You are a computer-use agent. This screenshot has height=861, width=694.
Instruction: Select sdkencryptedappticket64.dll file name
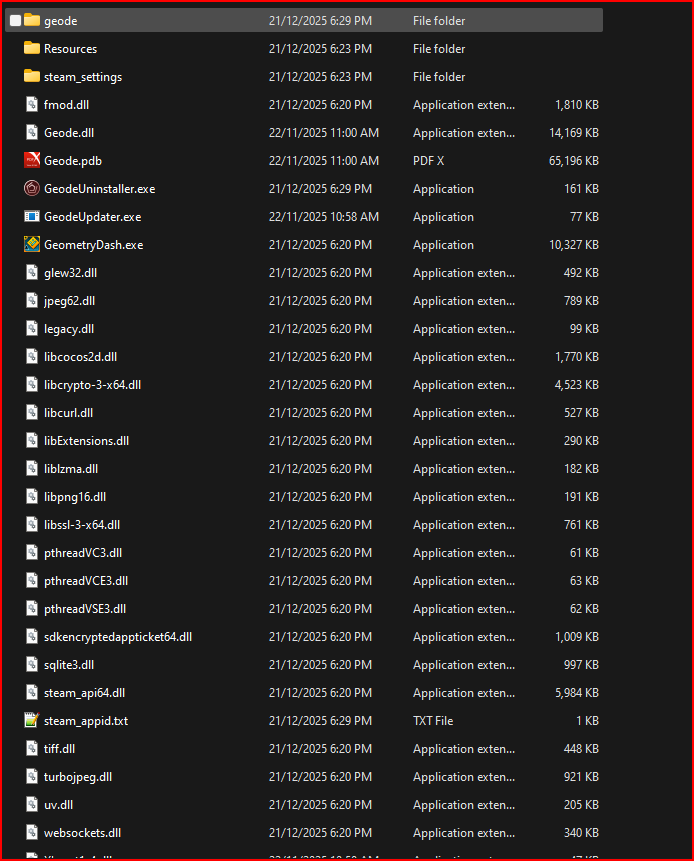point(117,637)
